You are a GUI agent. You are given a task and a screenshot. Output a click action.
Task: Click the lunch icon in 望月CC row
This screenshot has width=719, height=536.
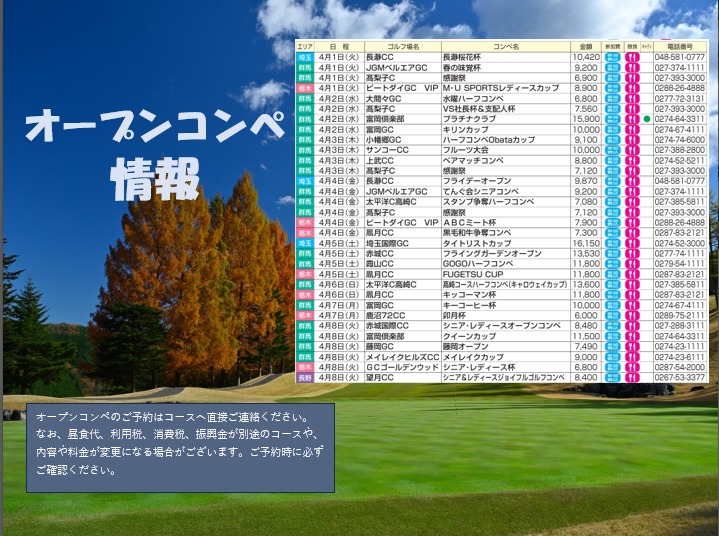coord(632,377)
